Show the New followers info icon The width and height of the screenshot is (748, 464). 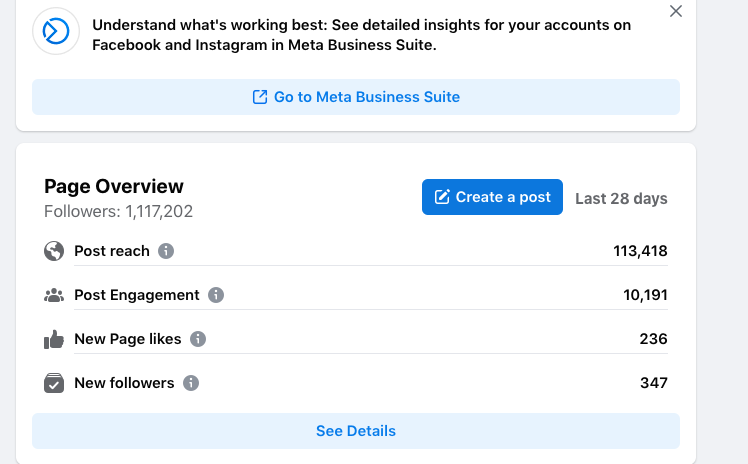191,383
